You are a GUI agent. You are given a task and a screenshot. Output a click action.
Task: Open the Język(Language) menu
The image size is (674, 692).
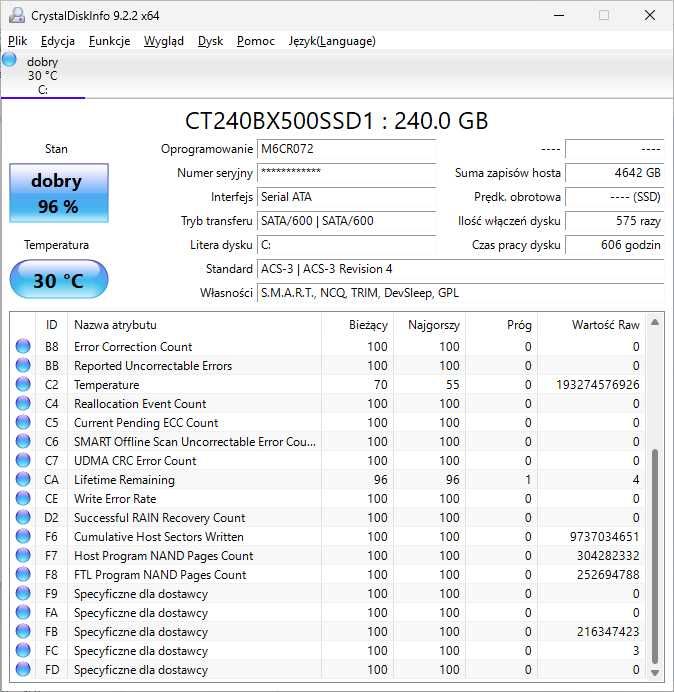click(x=332, y=41)
